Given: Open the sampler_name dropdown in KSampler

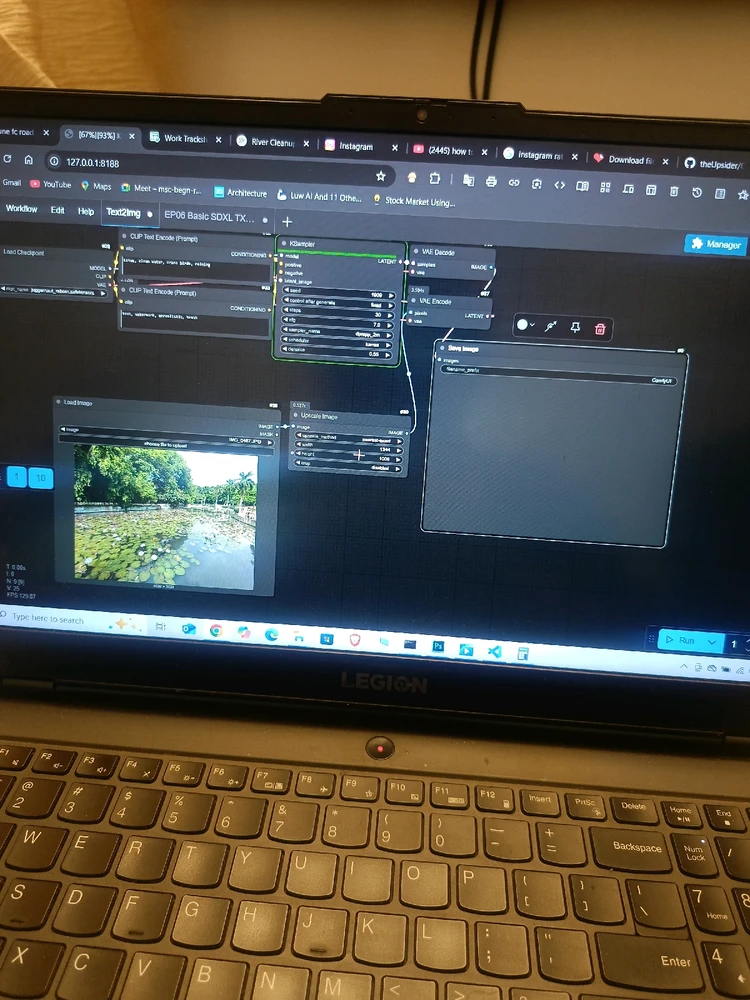Looking at the screenshot, I should [337, 332].
